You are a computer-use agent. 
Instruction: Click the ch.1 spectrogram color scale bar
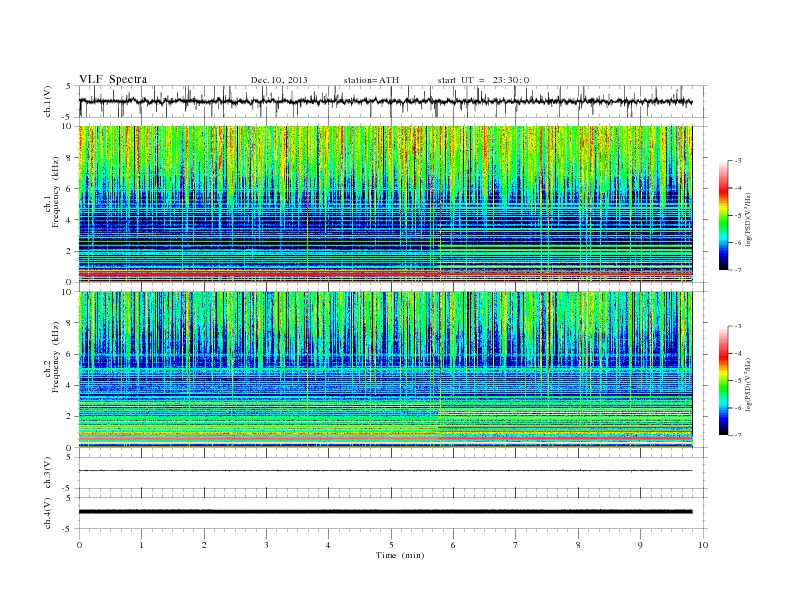723,215
